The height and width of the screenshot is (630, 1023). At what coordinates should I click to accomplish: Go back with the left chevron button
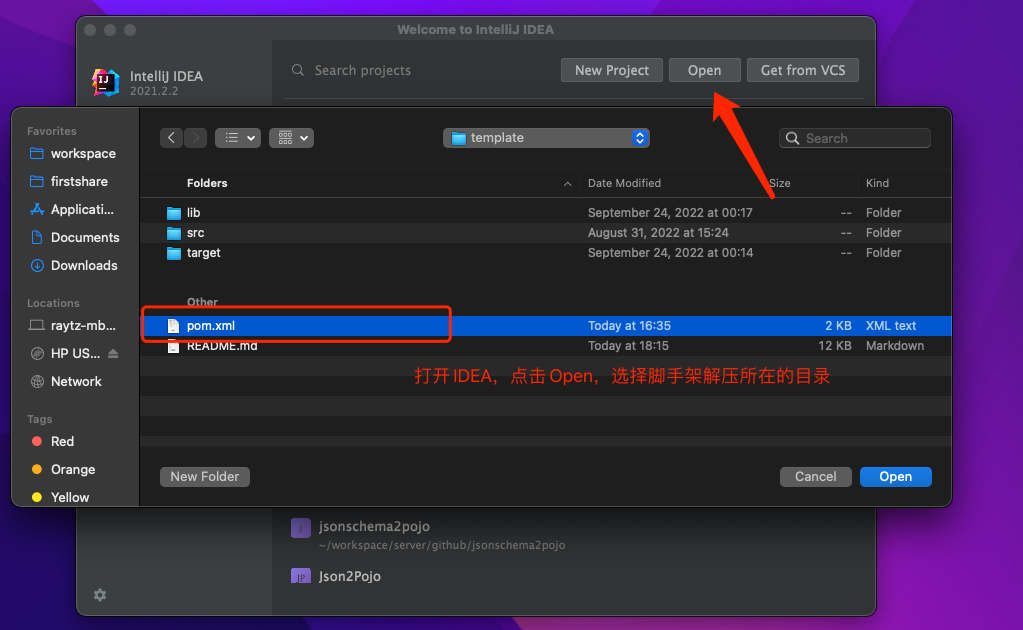pos(171,138)
